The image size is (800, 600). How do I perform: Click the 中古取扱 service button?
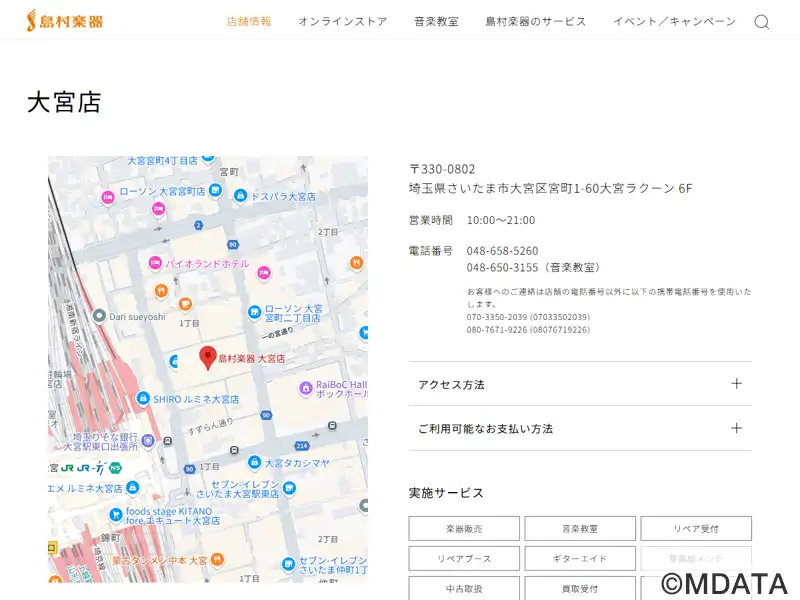[464, 588]
